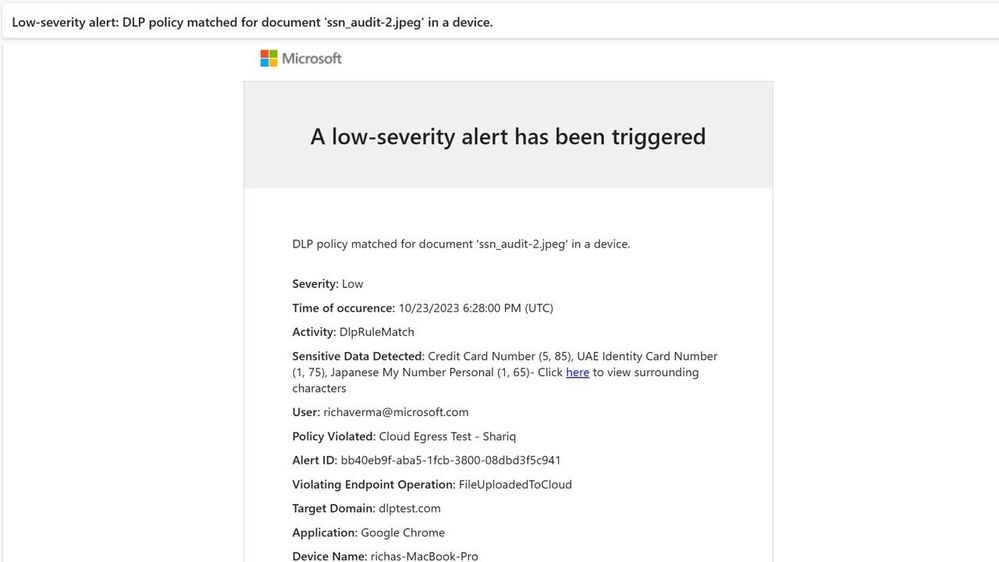Select the email subject line at top
999x562 pixels.
point(252,22)
